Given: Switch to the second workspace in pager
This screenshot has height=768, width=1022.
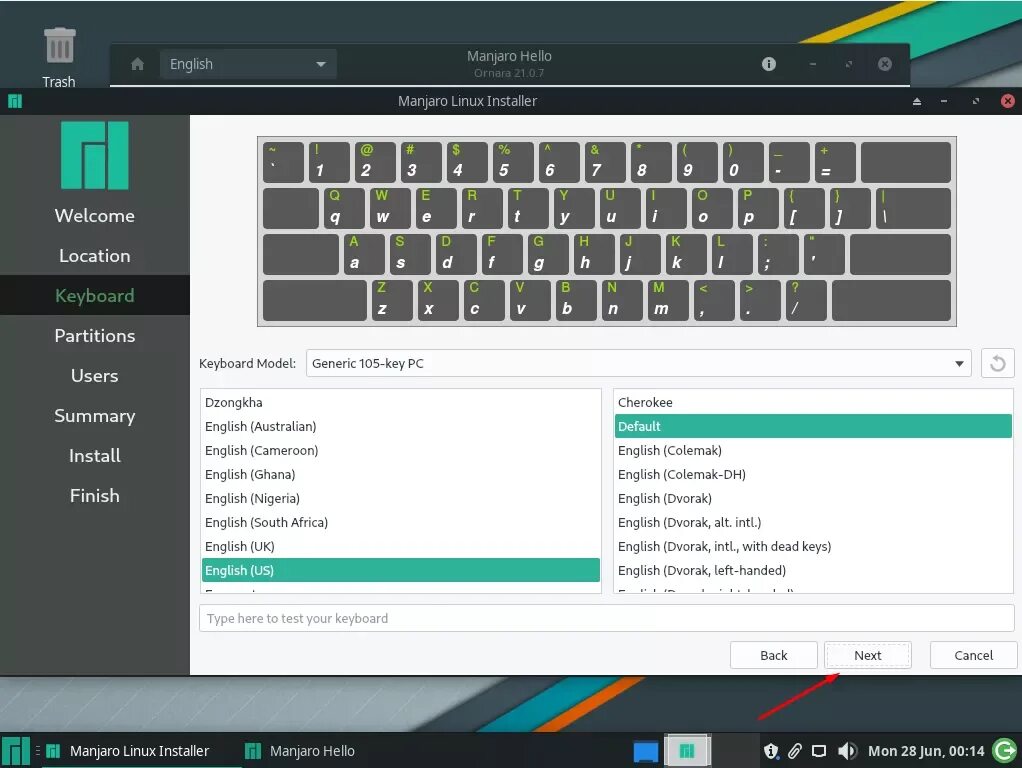Looking at the screenshot, I should pyautogui.click(x=687, y=751).
